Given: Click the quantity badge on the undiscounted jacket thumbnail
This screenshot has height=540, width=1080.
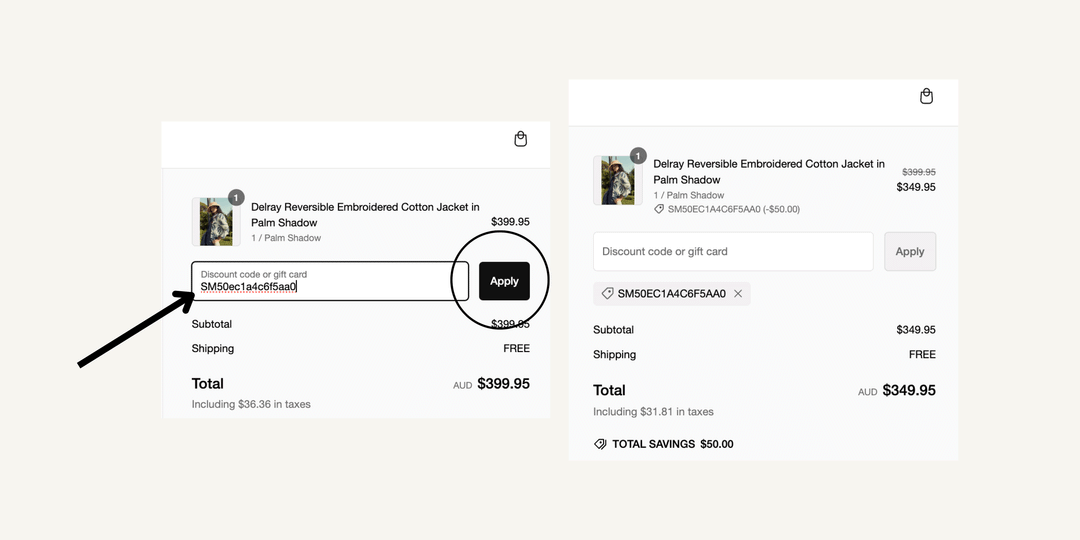Looking at the screenshot, I should point(236,198).
